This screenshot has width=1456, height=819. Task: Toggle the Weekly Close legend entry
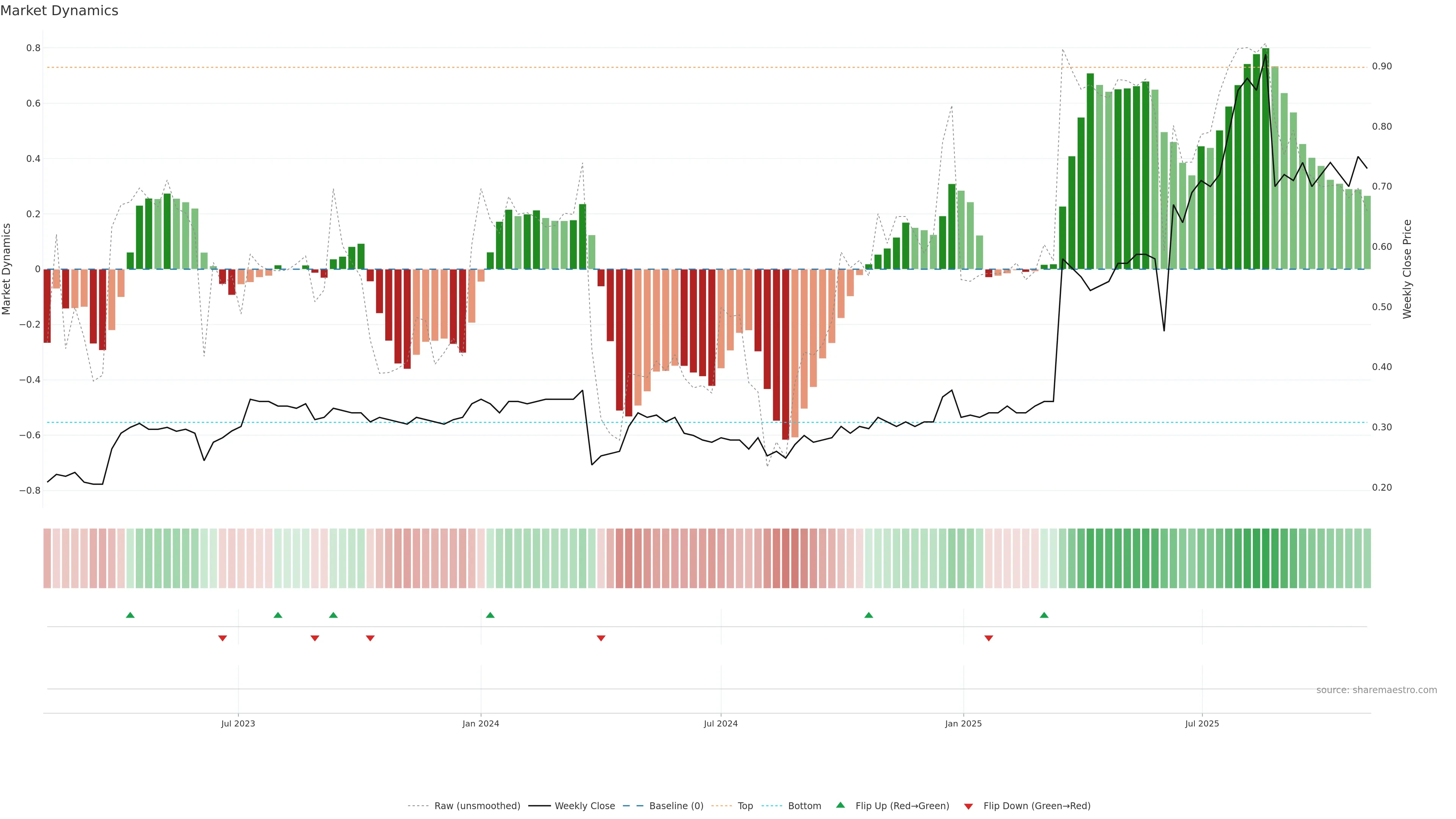(584, 806)
